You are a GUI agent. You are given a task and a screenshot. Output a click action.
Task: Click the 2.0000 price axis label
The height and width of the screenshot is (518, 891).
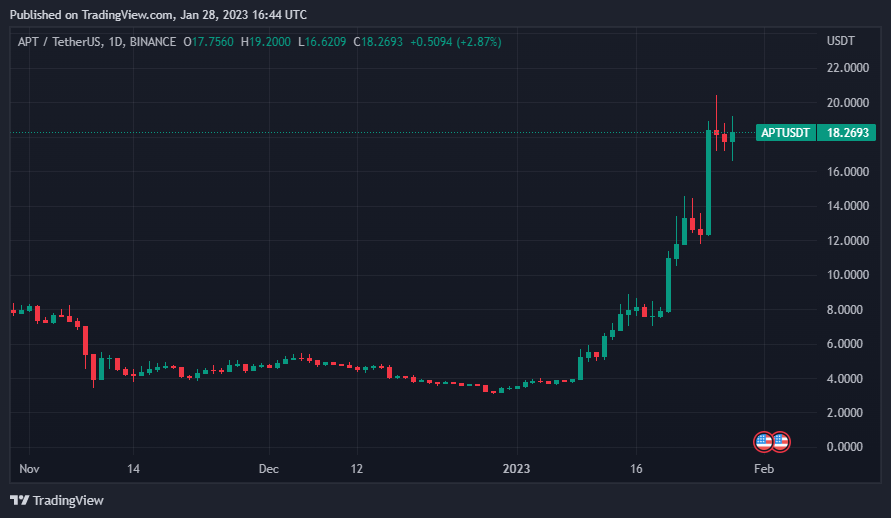coord(844,412)
